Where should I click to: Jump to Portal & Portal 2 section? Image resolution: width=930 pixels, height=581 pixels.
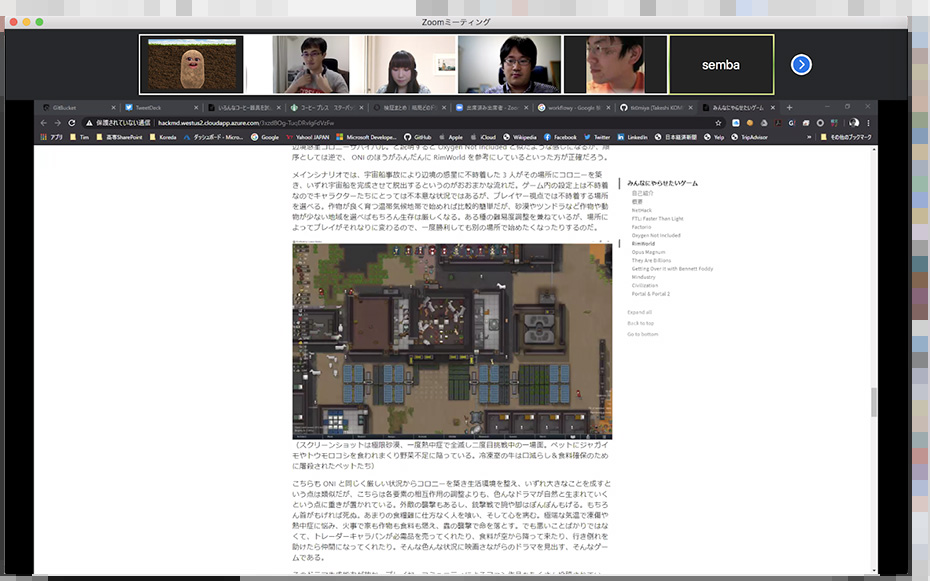click(x=650, y=293)
